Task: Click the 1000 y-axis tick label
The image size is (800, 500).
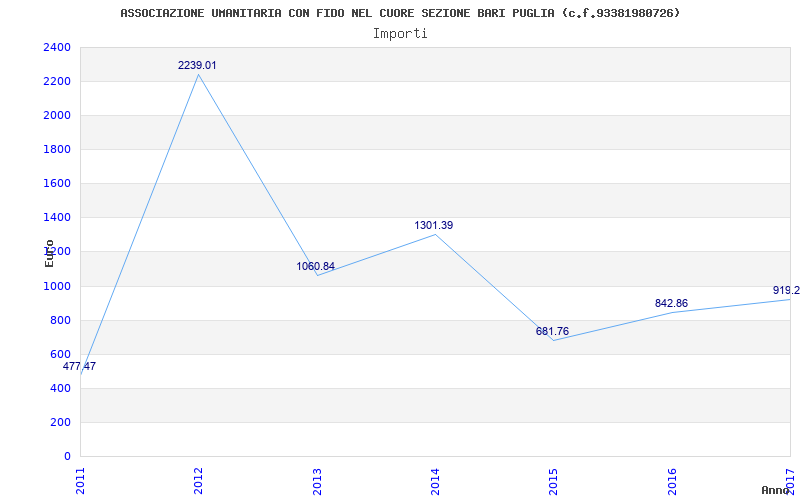Action: [x=57, y=286]
